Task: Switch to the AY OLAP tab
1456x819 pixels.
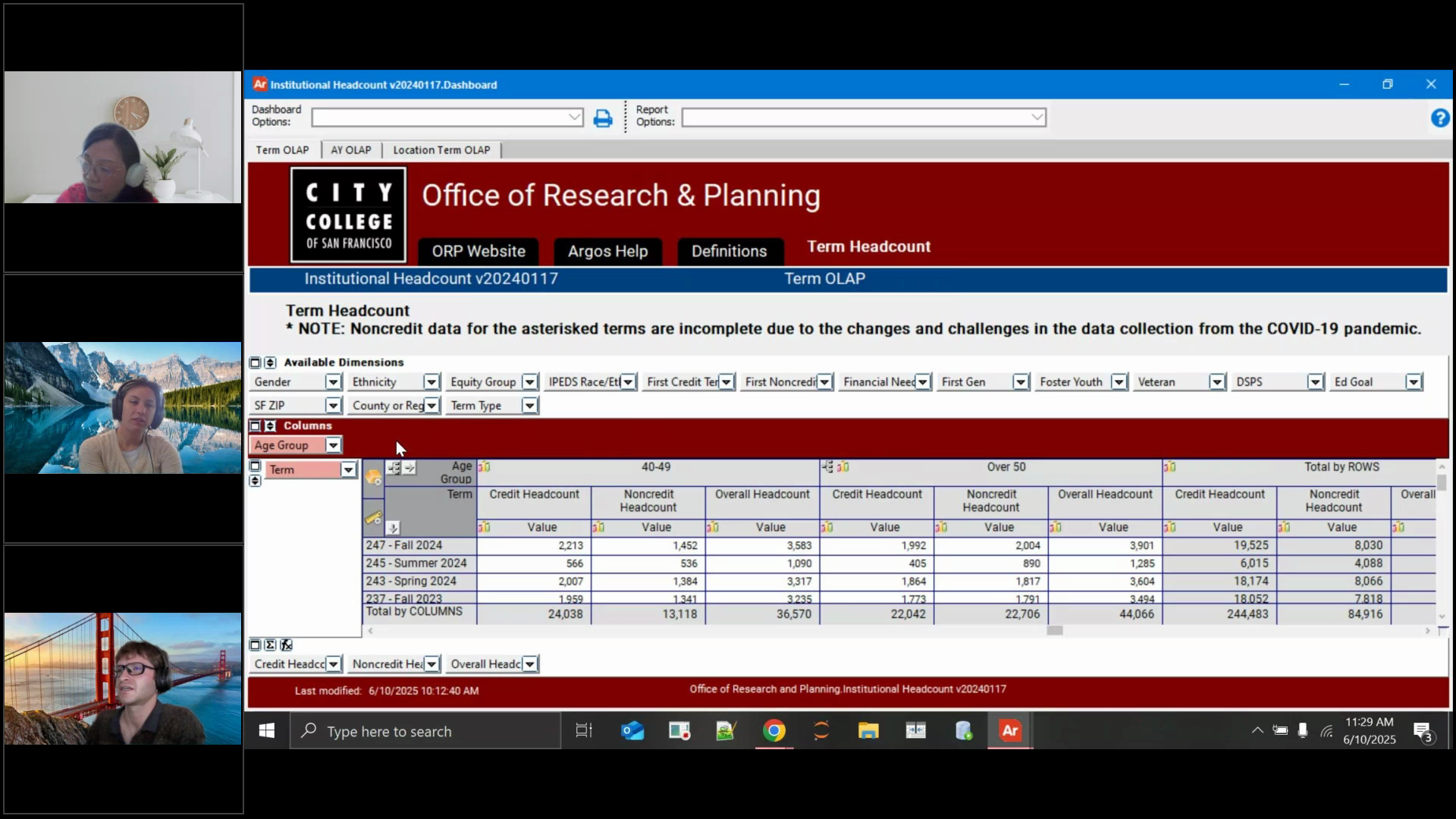Action: [350, 149]
